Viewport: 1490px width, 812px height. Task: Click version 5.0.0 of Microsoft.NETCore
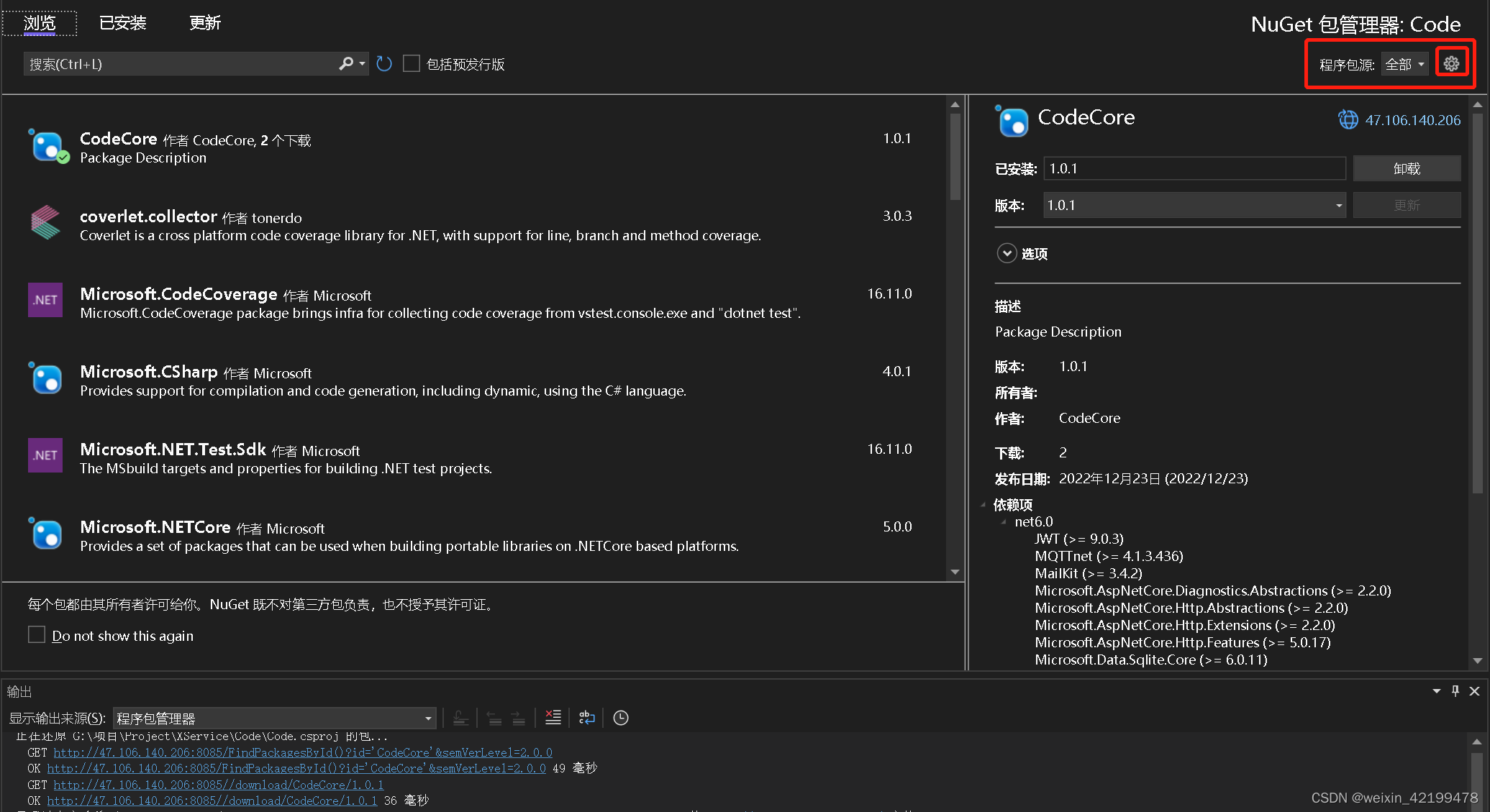(897, 526)
